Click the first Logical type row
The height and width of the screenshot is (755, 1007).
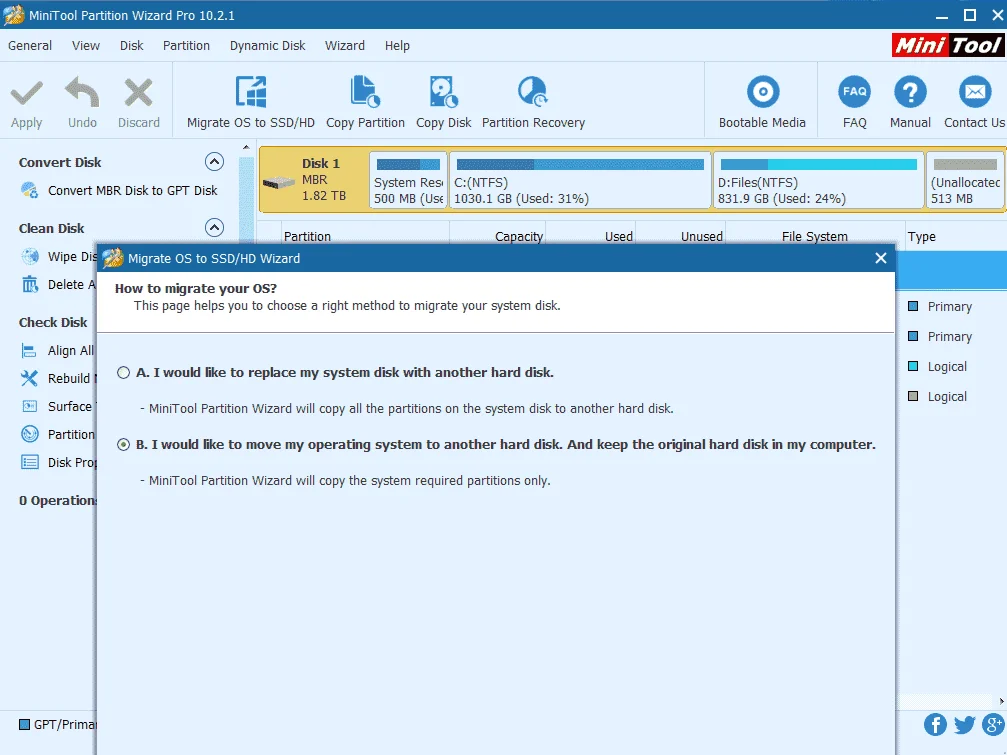coord(951,367)
